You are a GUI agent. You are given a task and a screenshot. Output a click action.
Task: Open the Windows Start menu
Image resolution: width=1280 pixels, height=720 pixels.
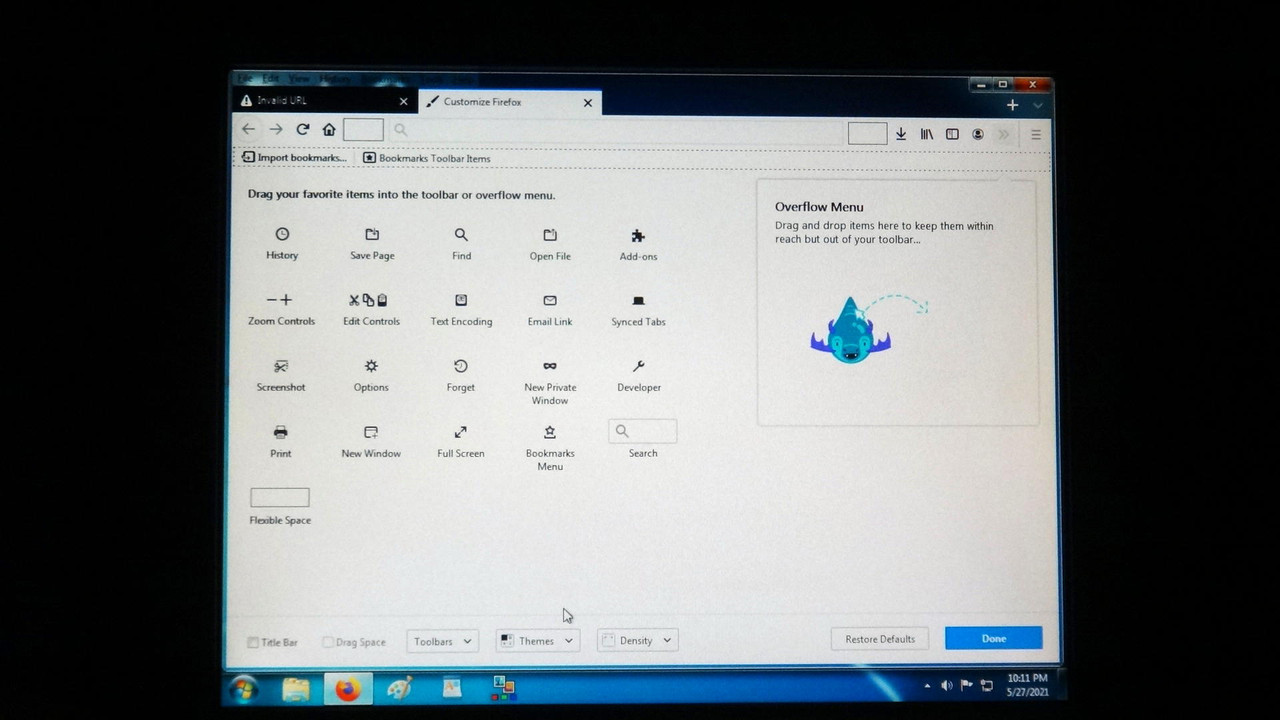[x=244, y=689]
